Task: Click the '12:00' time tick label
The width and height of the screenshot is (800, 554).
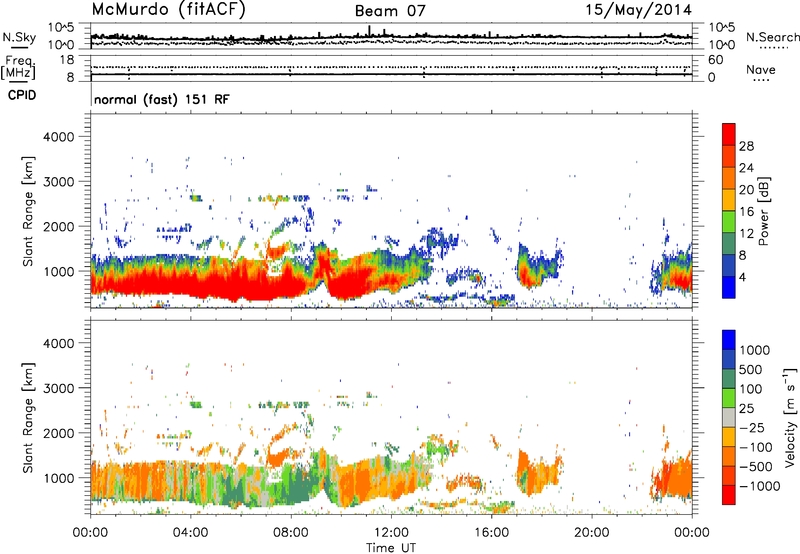Action: pyautogui.click(x=391, y=533)
